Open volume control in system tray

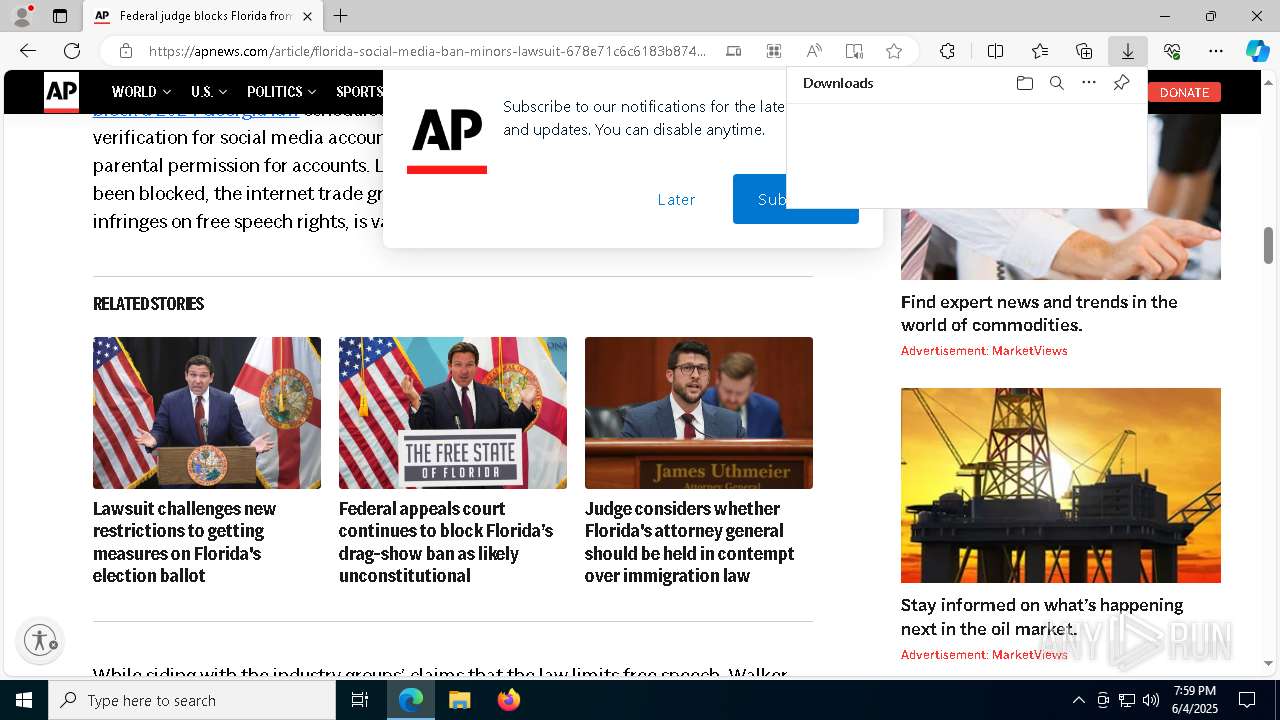click(1150, 700)
